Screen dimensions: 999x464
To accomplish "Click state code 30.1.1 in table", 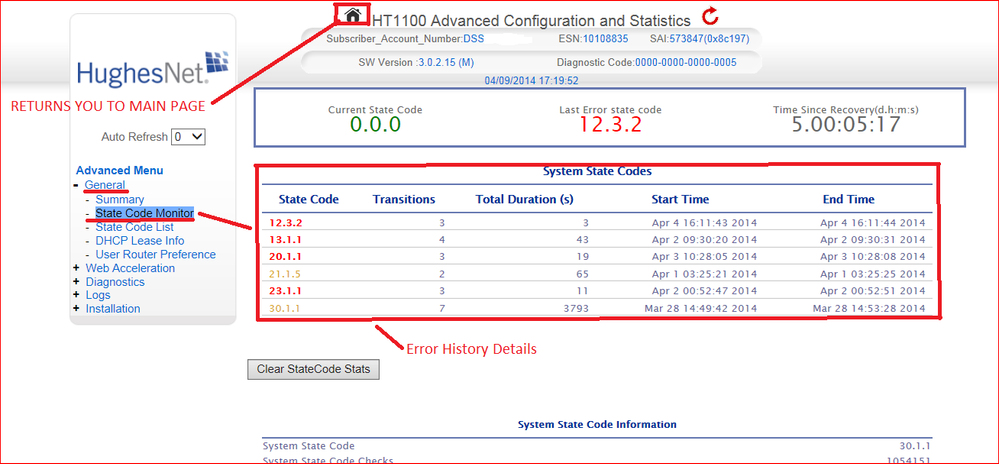I will pos(284,308).
